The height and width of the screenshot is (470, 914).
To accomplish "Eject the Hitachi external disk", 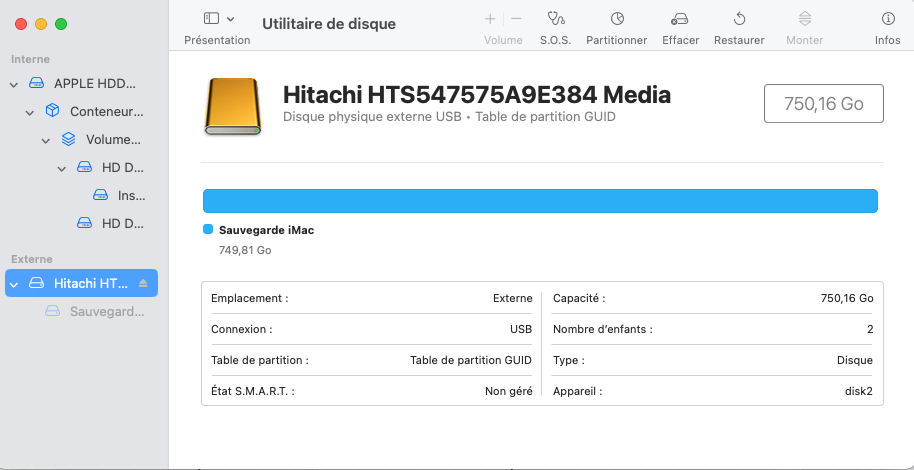I will pyautogui.click(x=142, y=284).
